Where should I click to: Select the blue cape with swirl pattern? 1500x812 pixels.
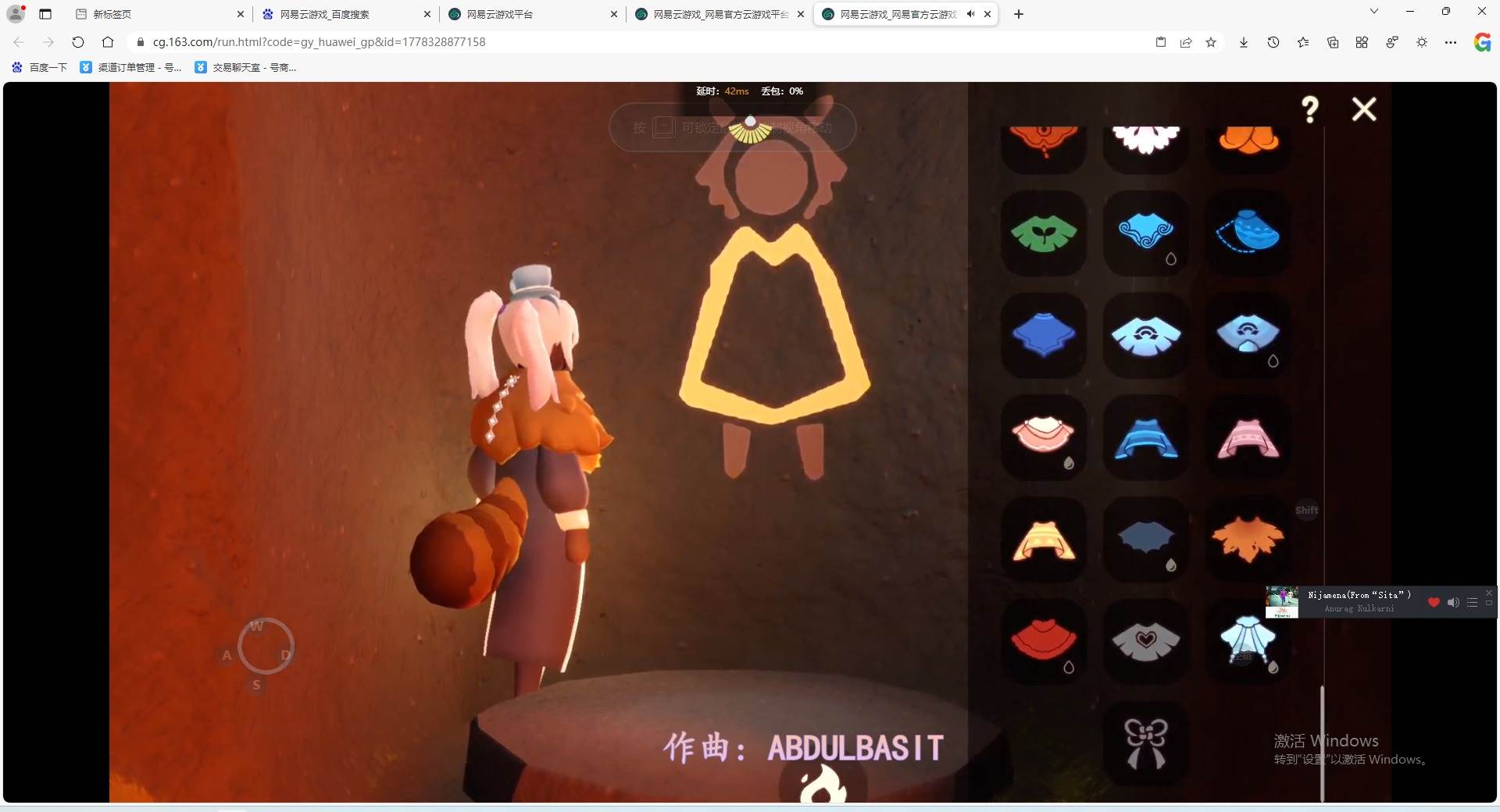1145,233
